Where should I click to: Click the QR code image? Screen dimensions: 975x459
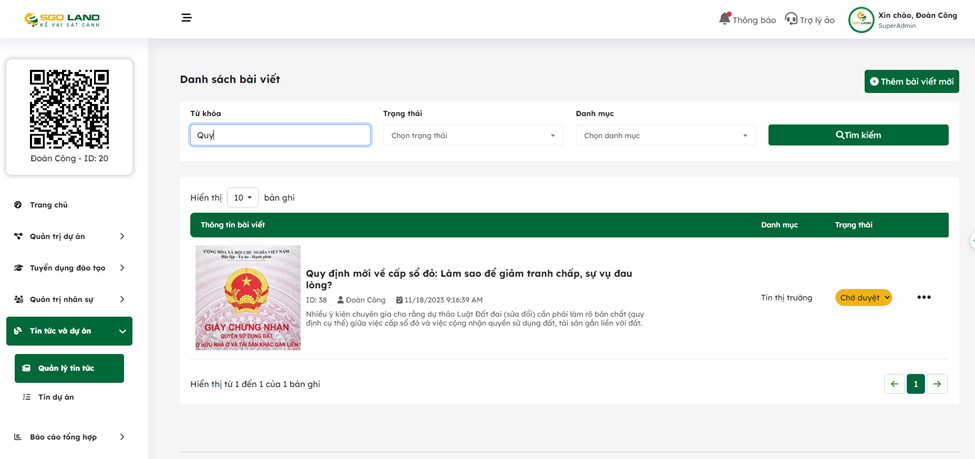pyautogui.click(x=69, y=109)
